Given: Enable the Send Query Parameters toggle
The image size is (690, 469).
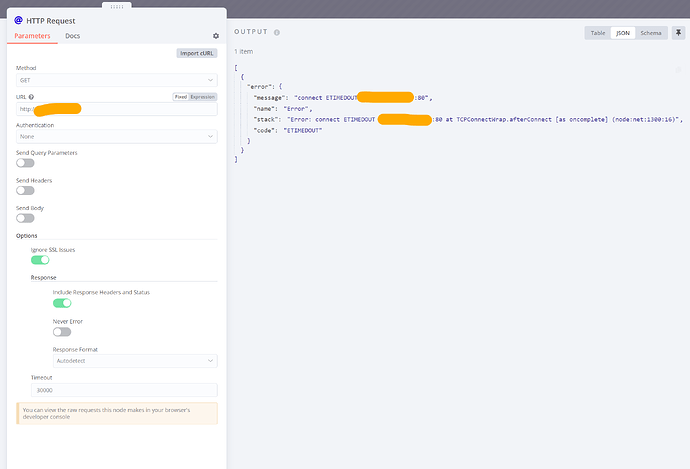Looking at the screenshot, I should 25,163.
